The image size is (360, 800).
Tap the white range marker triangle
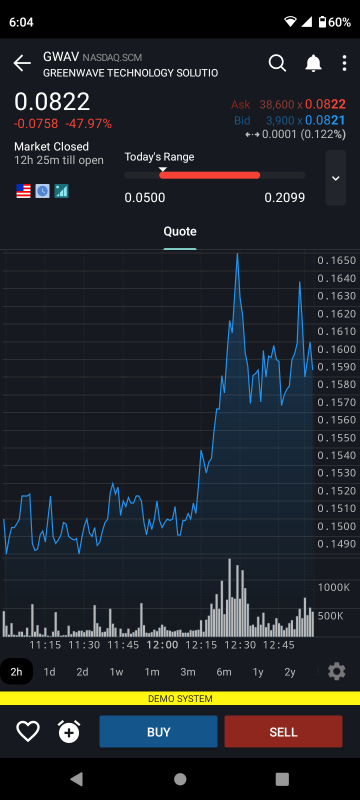pyautogui.click(x=163, y=169)
